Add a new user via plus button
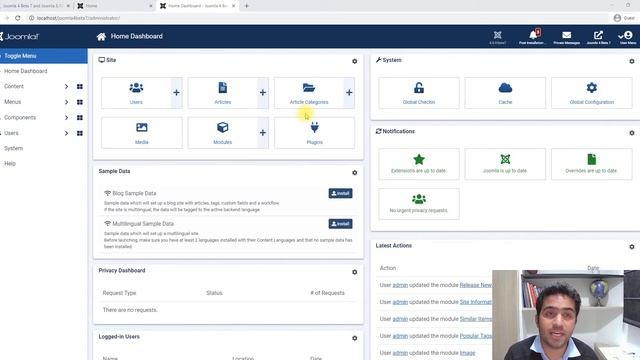The width and height of the screenshot is (640, 360). [x=176, y=93]
